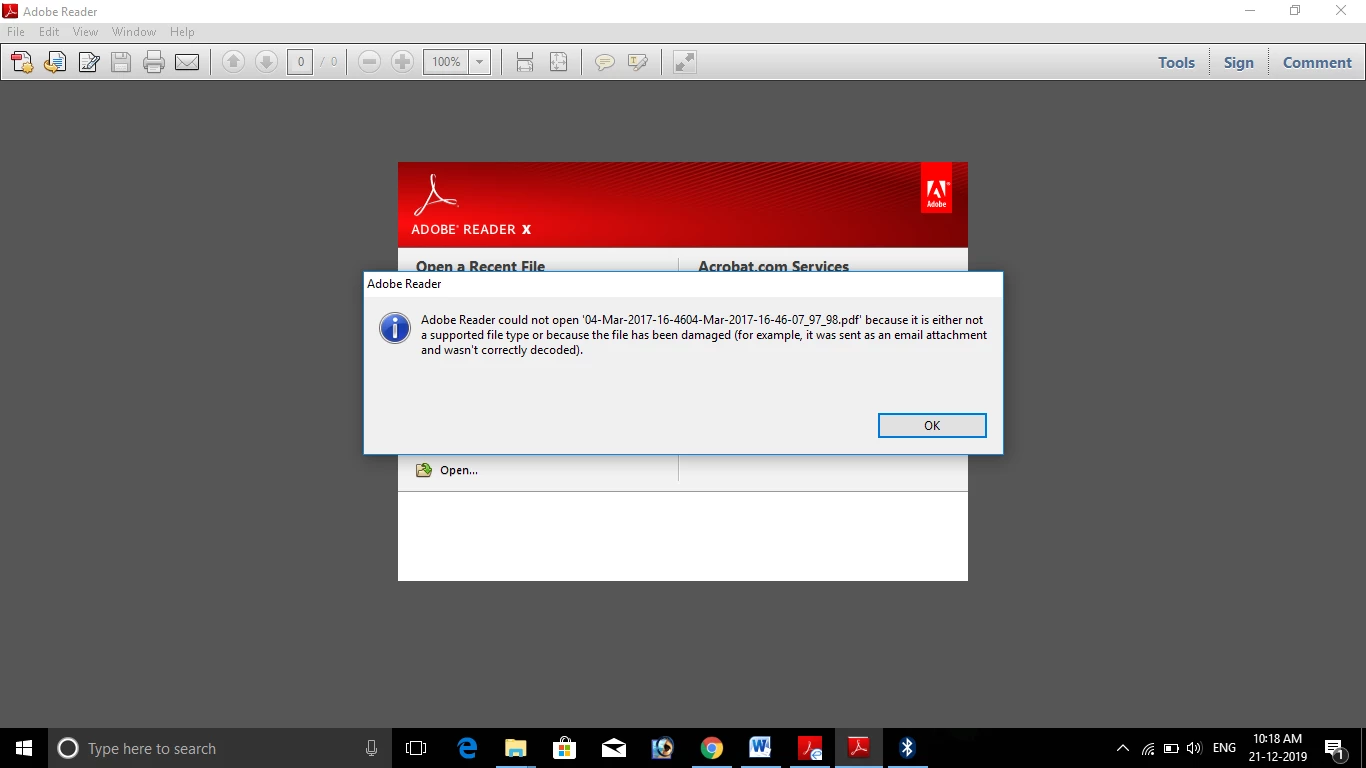Click the Windows Start button
The height and width of the screenshot is (768, 1366).
pyautogui.click(x=24, y=748)
